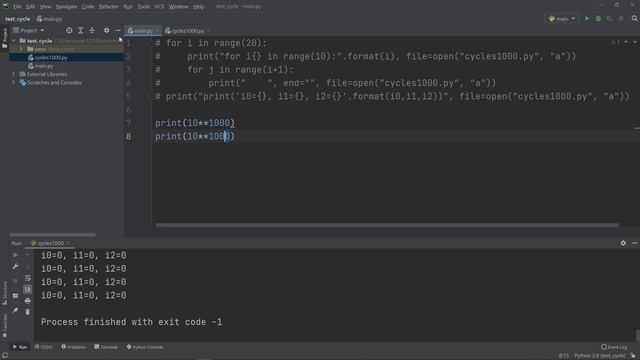Open the Refactor menu

pos(108,7)
